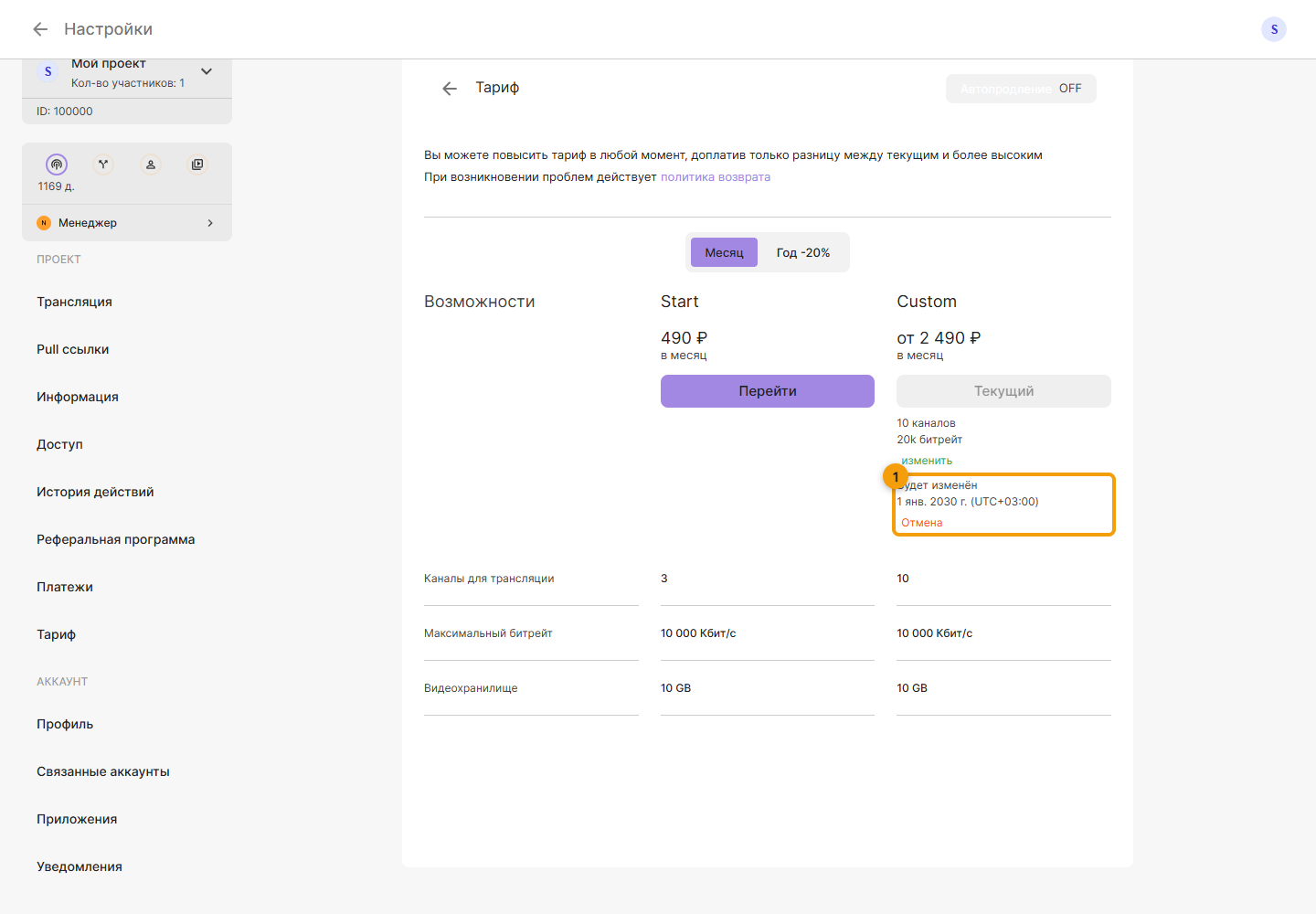Open the Профиль account settings
Image resolution: width=1316 pixels, height=914 pixels.
pos(65,724)
